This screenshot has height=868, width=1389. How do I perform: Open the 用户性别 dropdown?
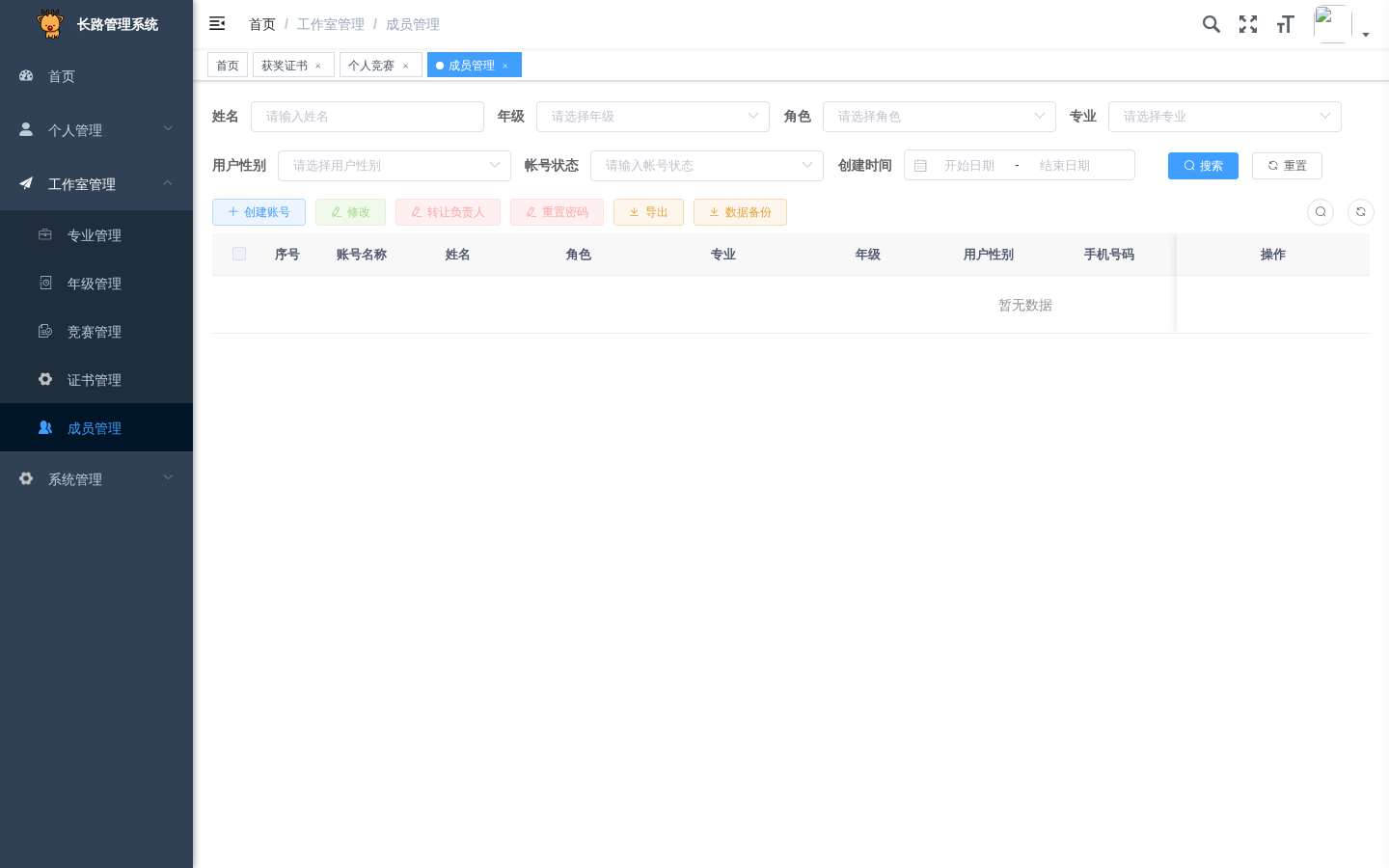click(395, 166)
